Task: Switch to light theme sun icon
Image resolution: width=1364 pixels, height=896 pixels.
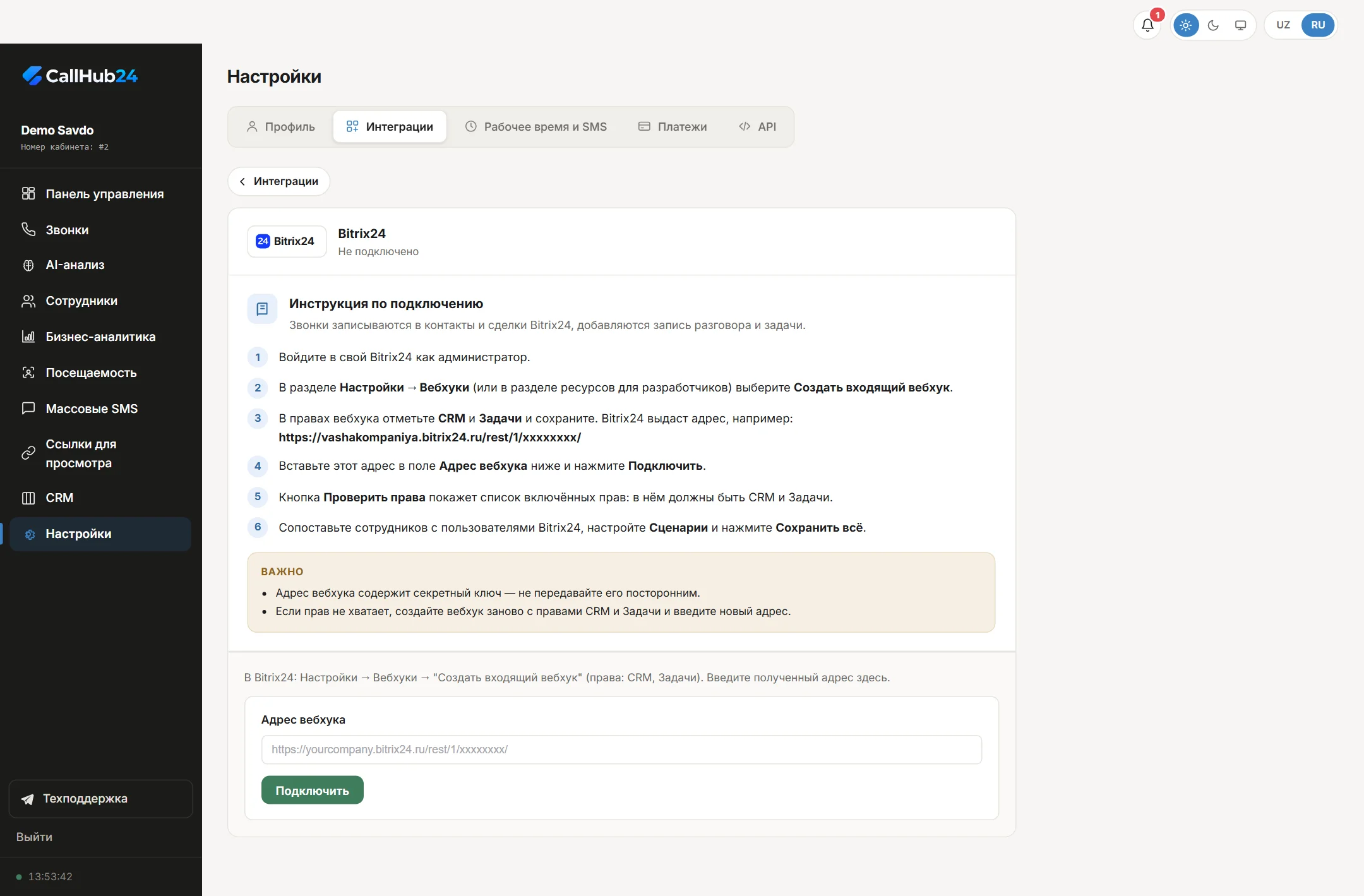Action: (1186, 25)
